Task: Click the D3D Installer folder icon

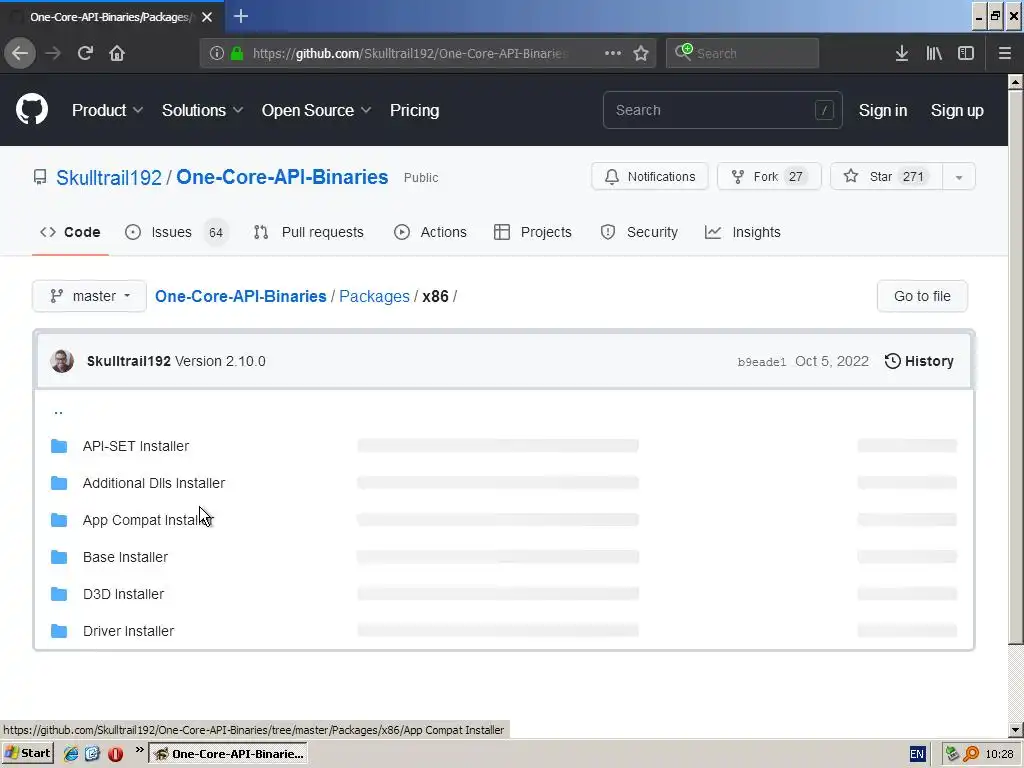Action: pyautogui.click(x=59, y=594)
